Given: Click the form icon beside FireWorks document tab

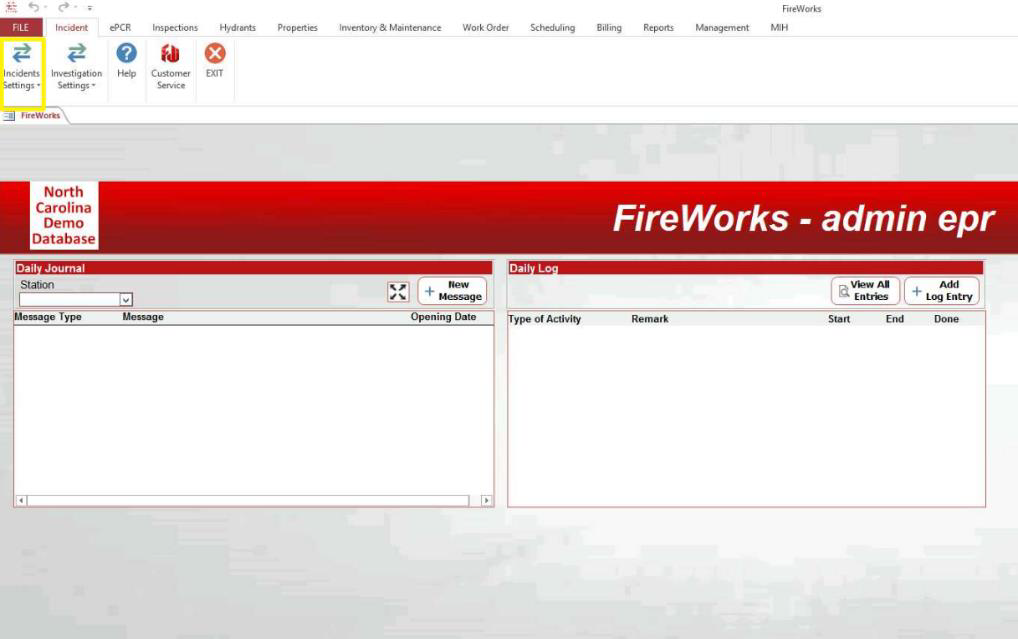Looking at the screenshot, I should click(9, 116).
